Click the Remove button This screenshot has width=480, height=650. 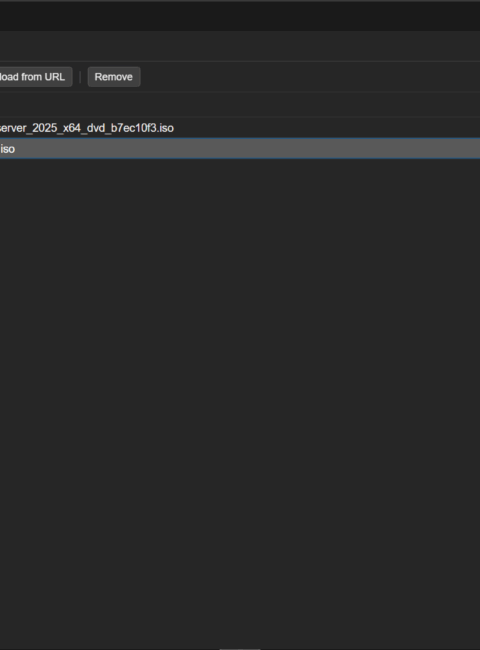(x=114, y=77)
